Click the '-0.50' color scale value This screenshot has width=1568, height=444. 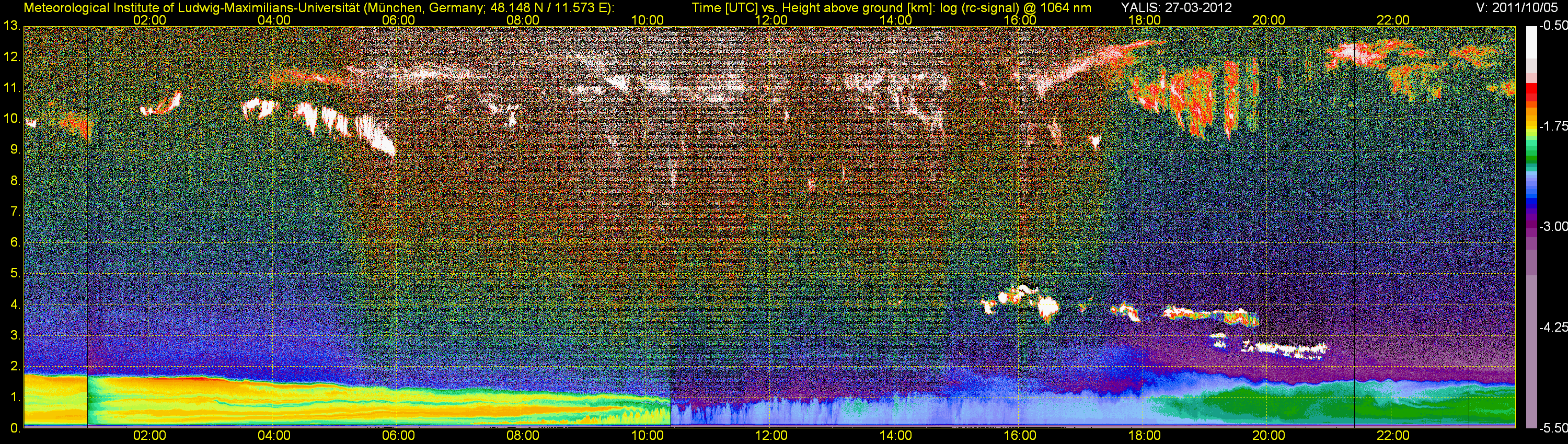pyautogui.click(x=1553, y=26)
